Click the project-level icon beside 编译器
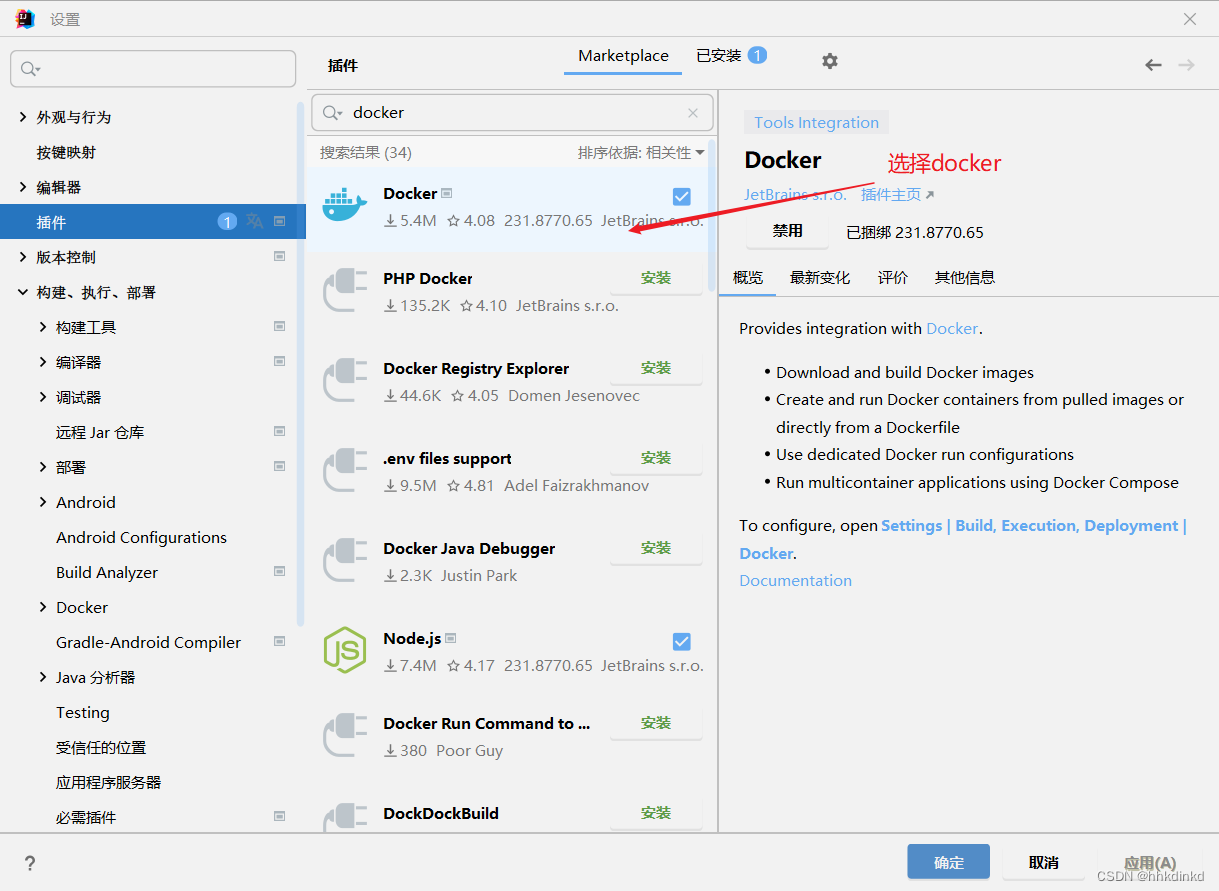Screen dimensions: 1219x891 coord(280,361)
